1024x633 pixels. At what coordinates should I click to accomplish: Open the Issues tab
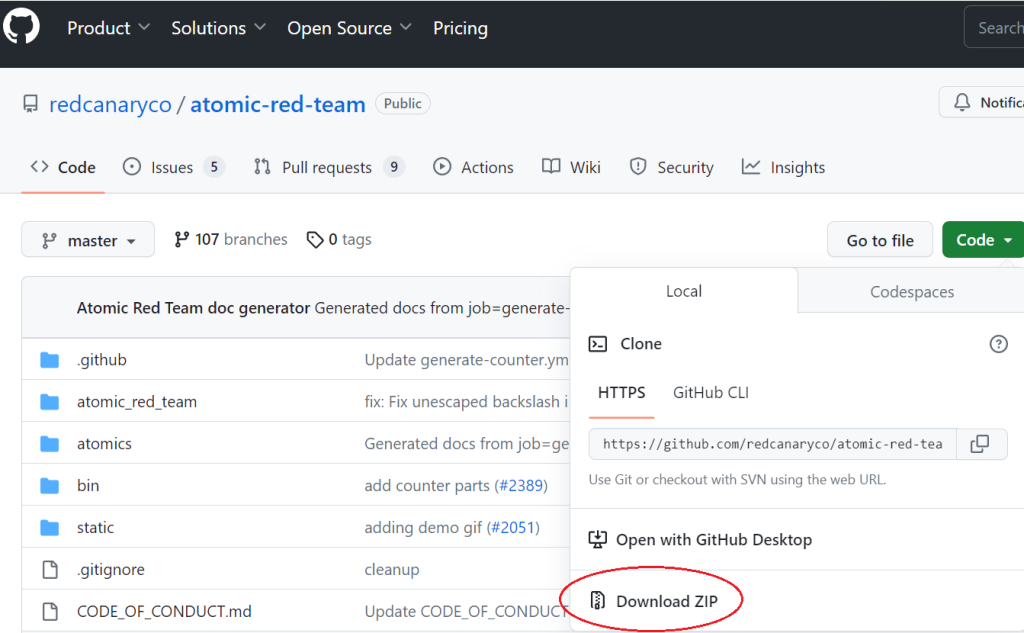(172, 168)
